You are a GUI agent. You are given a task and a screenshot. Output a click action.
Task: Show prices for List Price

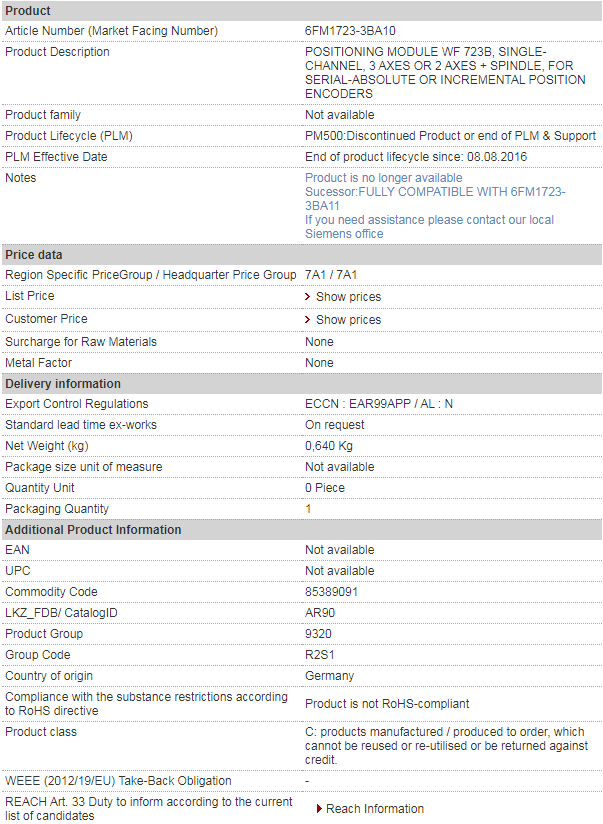coord(348,297)
